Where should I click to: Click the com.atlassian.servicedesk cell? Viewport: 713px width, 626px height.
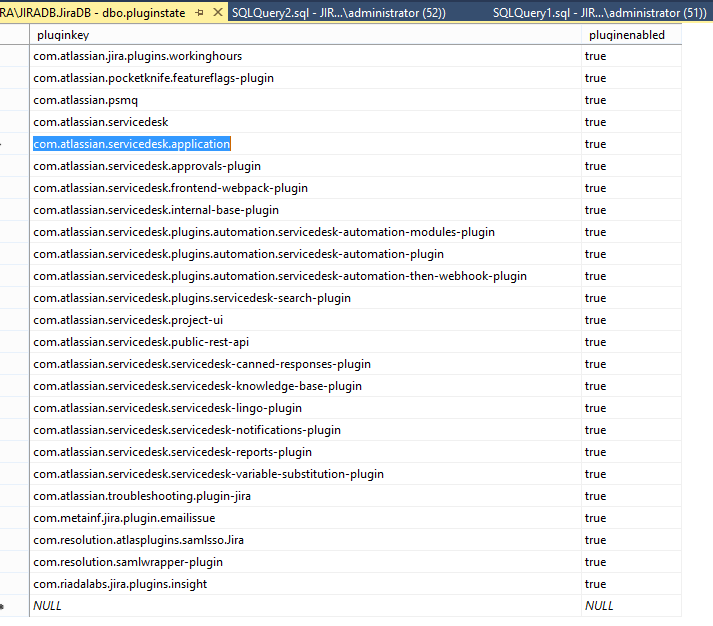click(306, 122)
